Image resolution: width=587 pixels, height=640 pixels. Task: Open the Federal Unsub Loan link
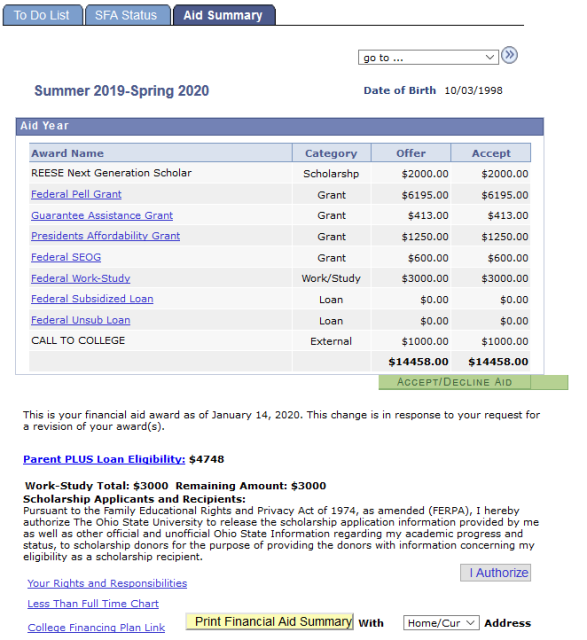point(81,320)
